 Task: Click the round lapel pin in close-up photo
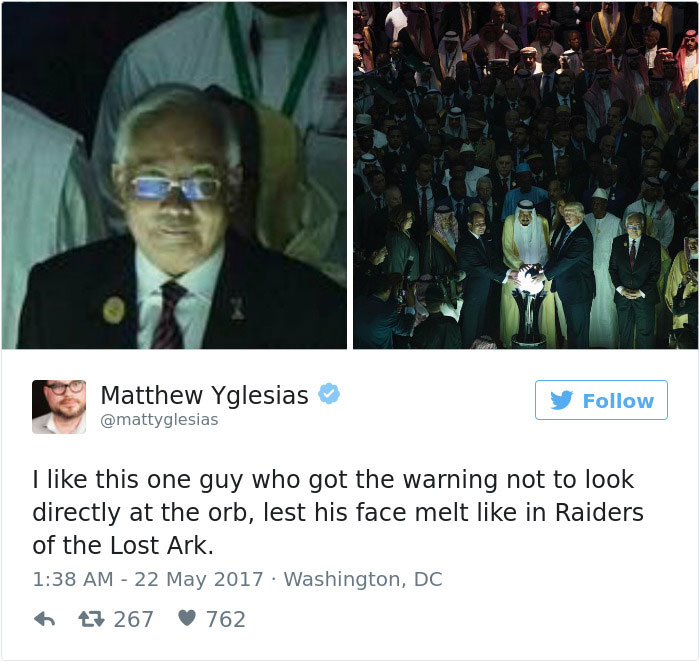pyautogui.click(x=114, y=310)
